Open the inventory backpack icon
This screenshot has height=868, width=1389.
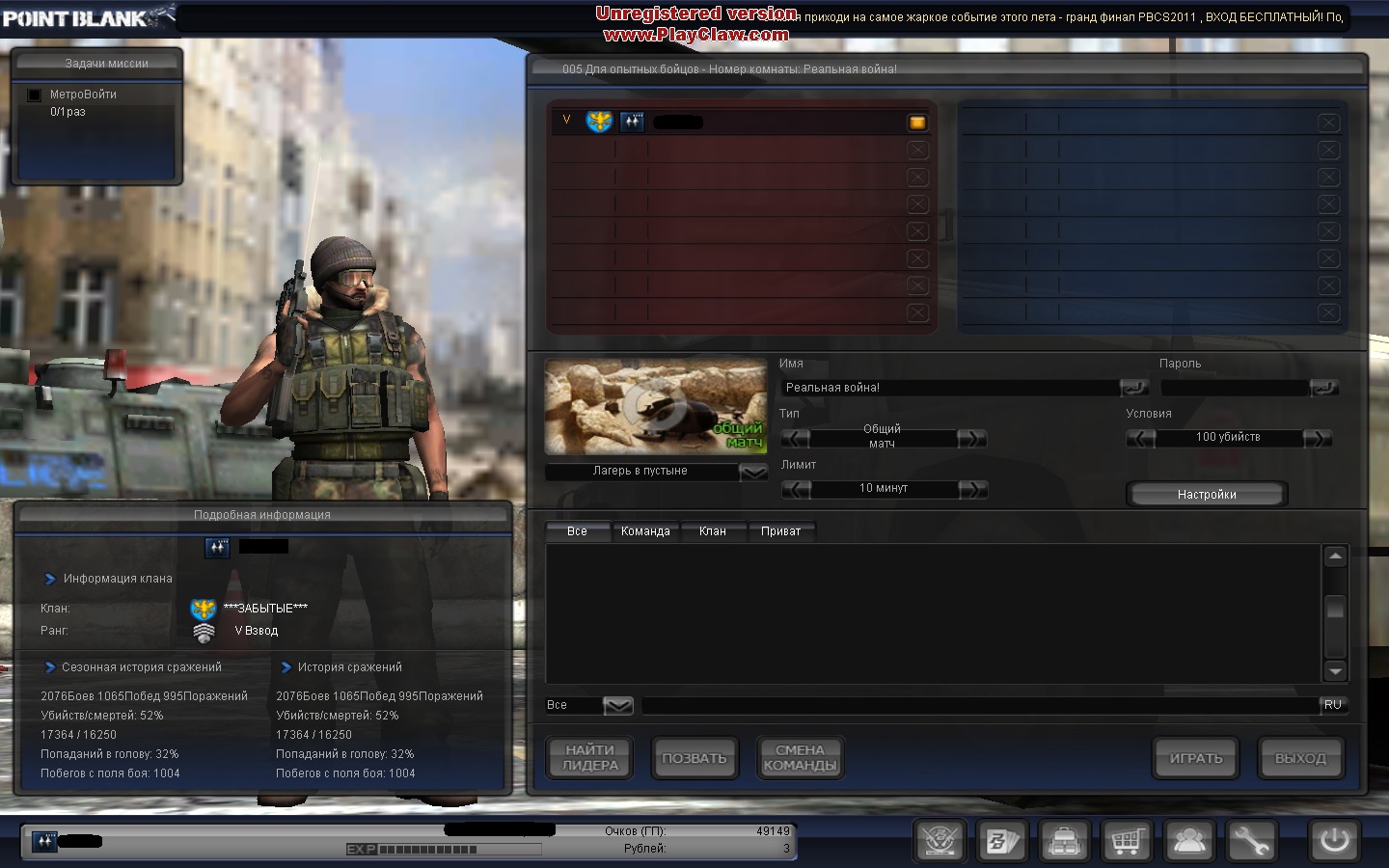(x=1064, y=841)
